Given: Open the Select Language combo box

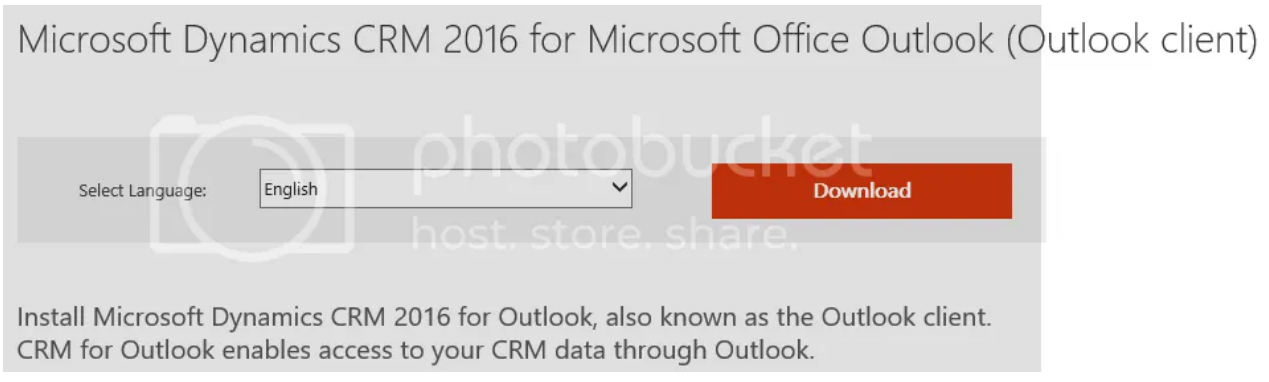Looking at the screenshot, I should pyautogui.click(x=446, y=189).
